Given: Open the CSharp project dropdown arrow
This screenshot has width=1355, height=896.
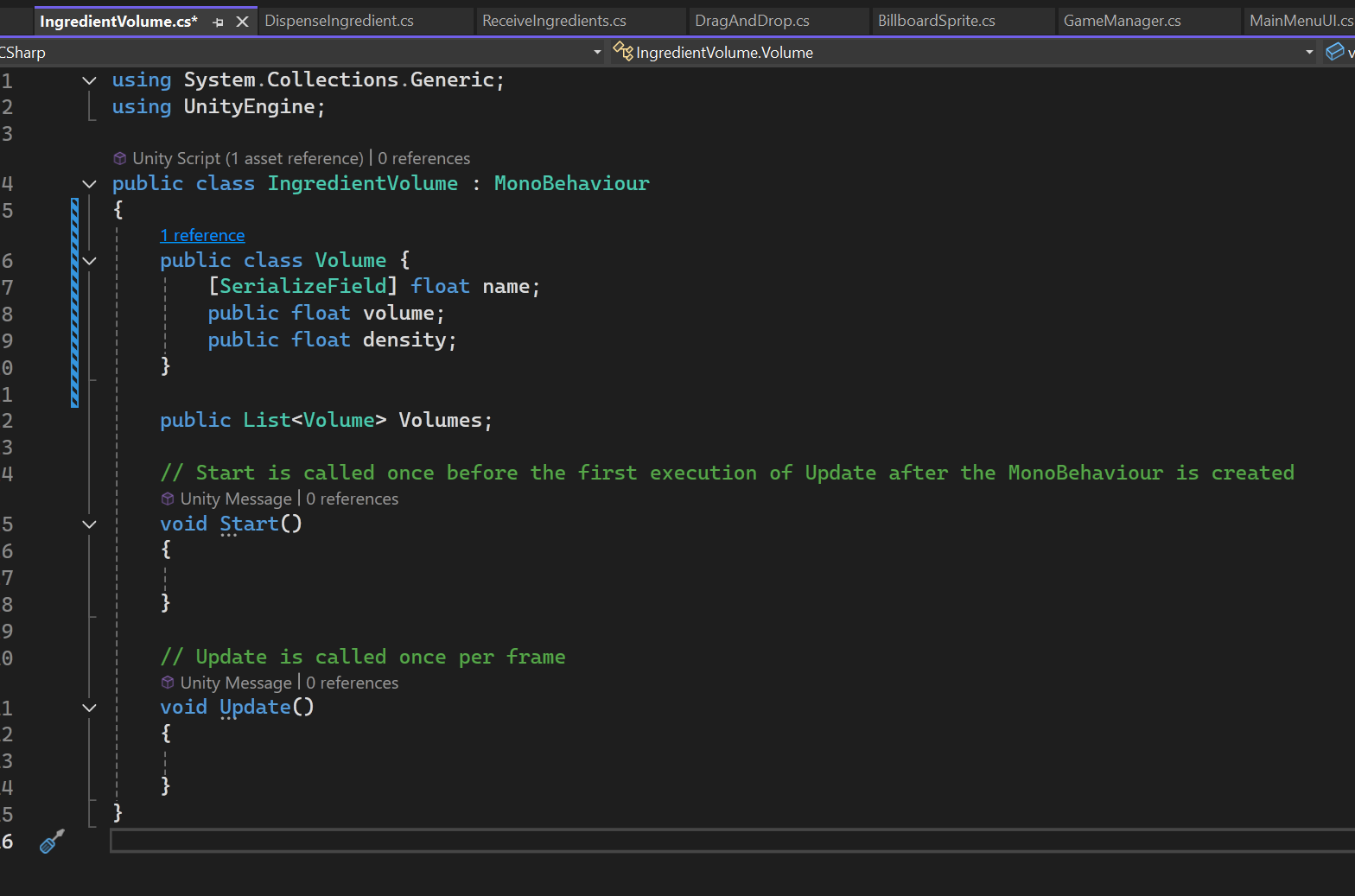Looking at the screenshot, I should [x=597, y=53].
